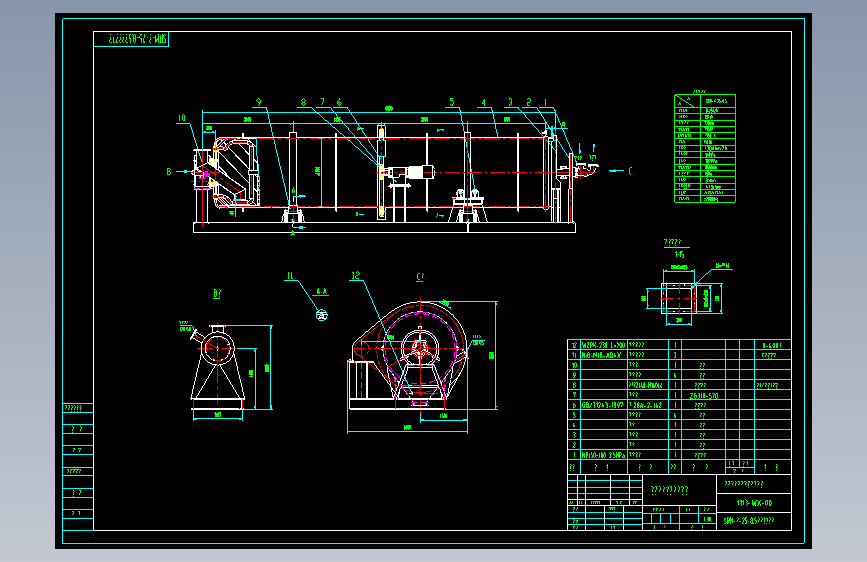Click balloon callout 1 above the main view
Viewport: 867px width, 562px height.
[546, 102]
